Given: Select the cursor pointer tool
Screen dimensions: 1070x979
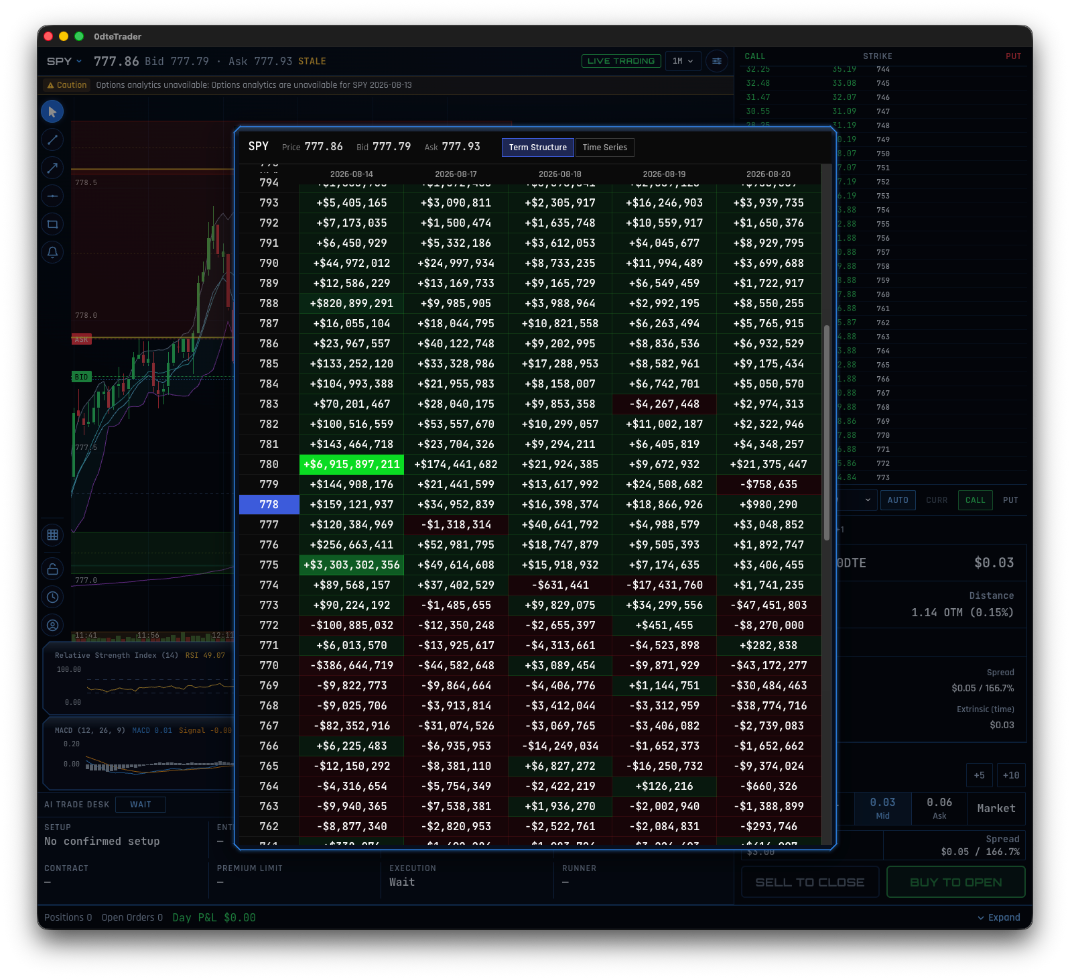Looking at the screenshot, I should 53,112.
